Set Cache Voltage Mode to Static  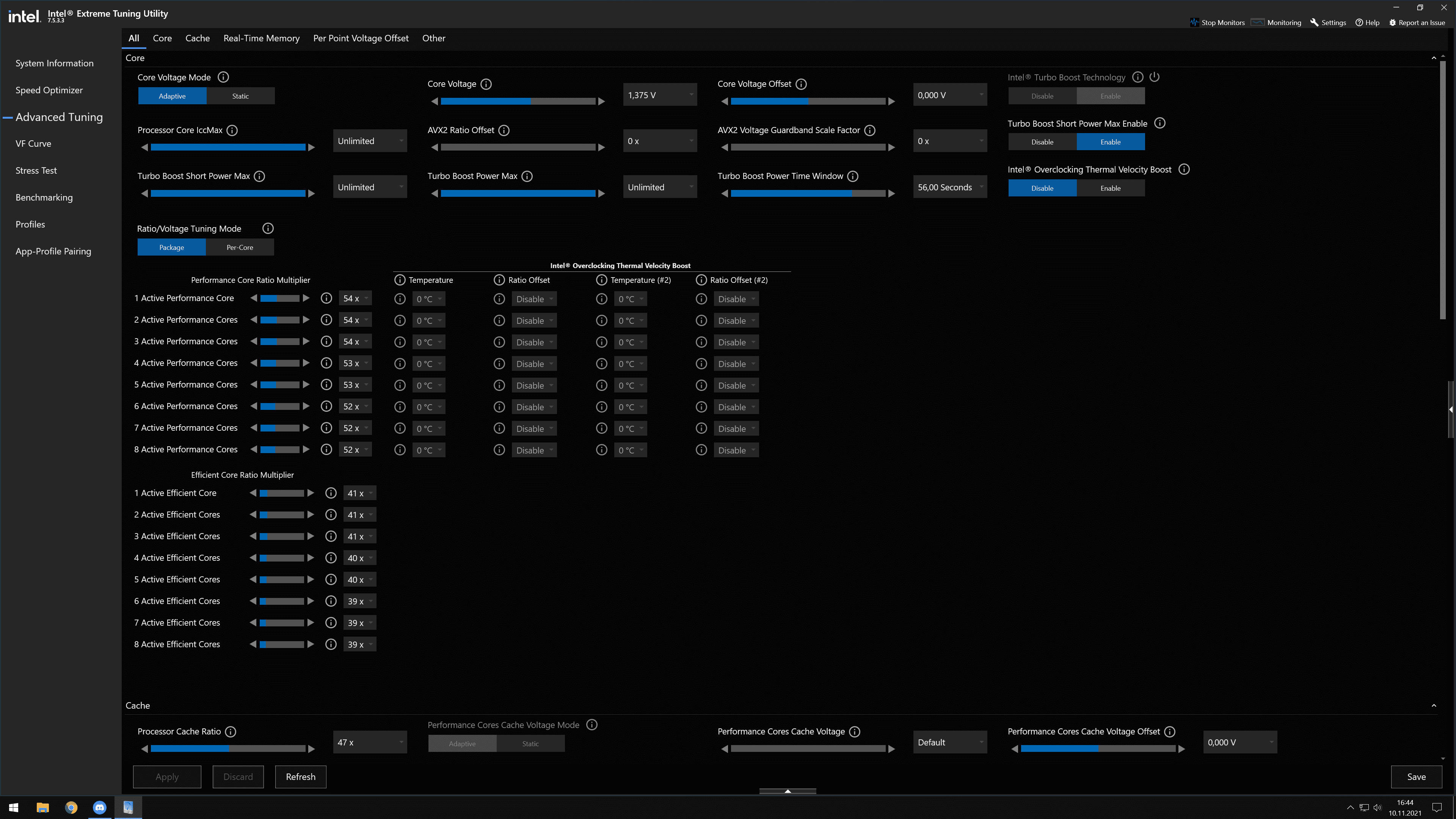coord(530,744)
